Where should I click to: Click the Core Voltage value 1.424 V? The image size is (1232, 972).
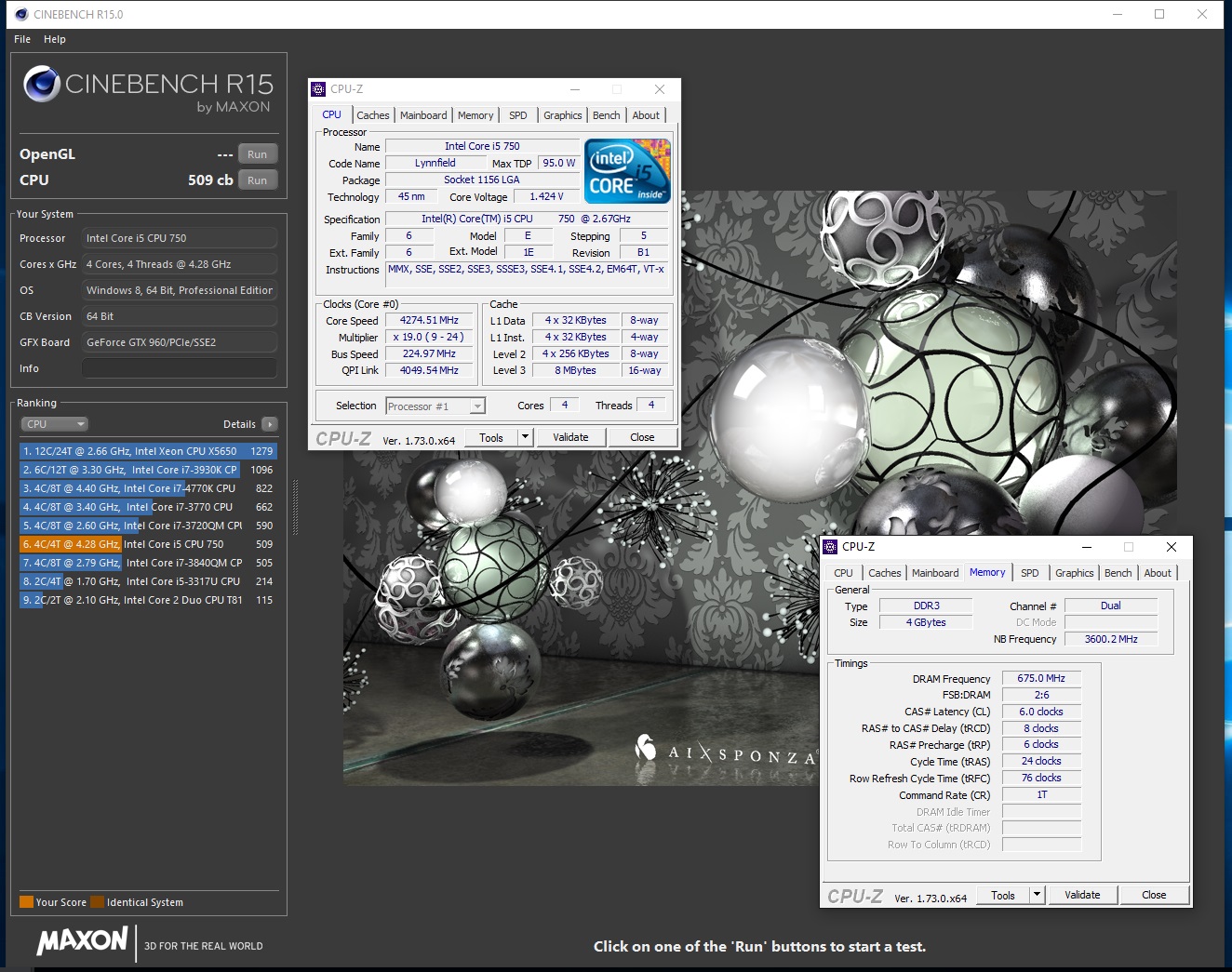tap(546, 196)
